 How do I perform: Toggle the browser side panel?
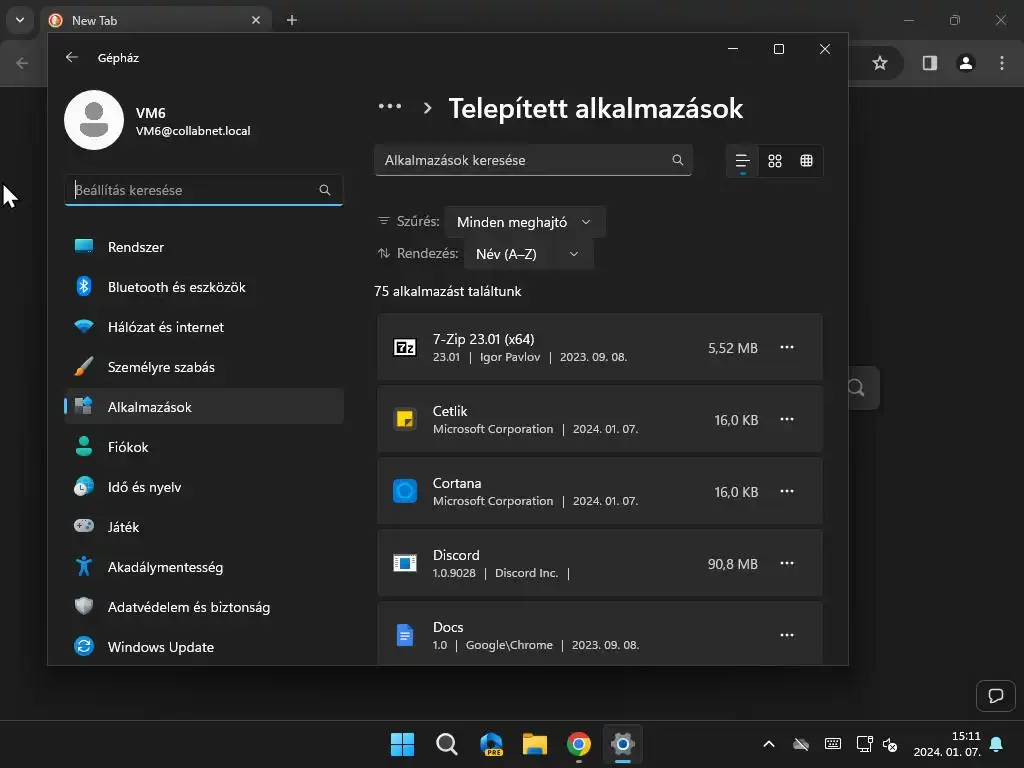[x=929, y=63]
